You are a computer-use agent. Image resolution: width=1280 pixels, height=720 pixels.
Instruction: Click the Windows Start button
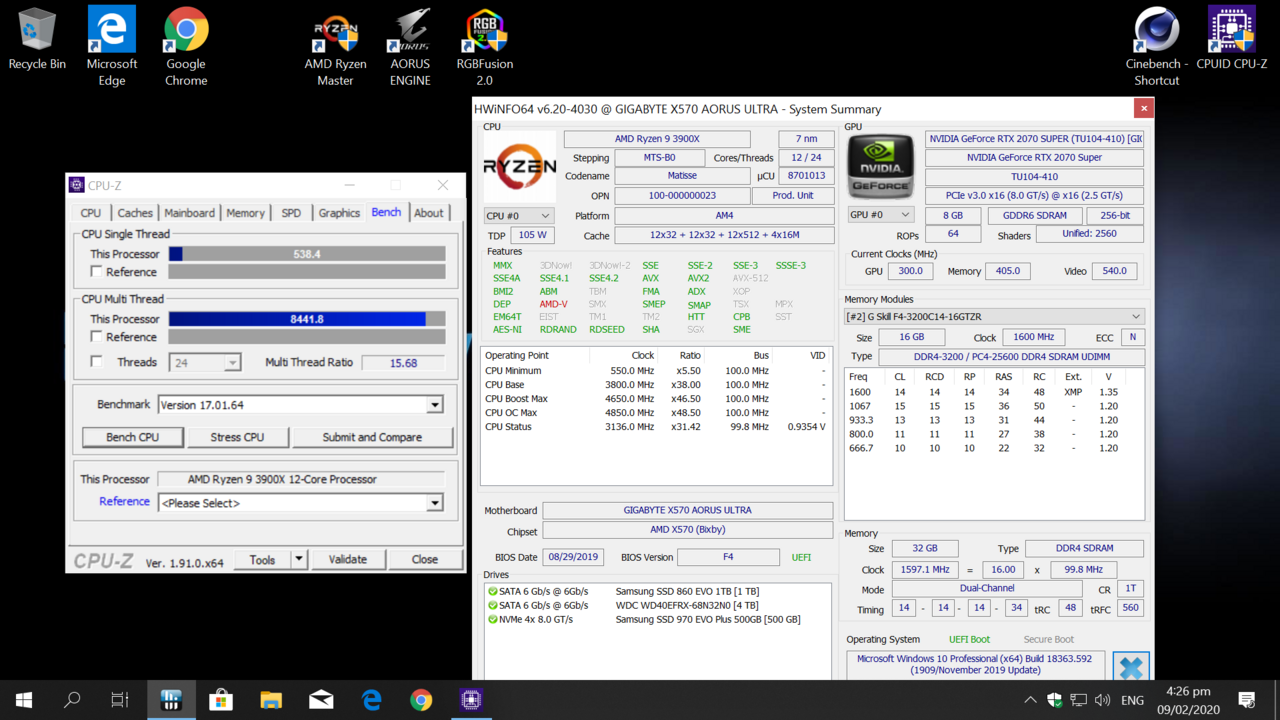[24, 700]
